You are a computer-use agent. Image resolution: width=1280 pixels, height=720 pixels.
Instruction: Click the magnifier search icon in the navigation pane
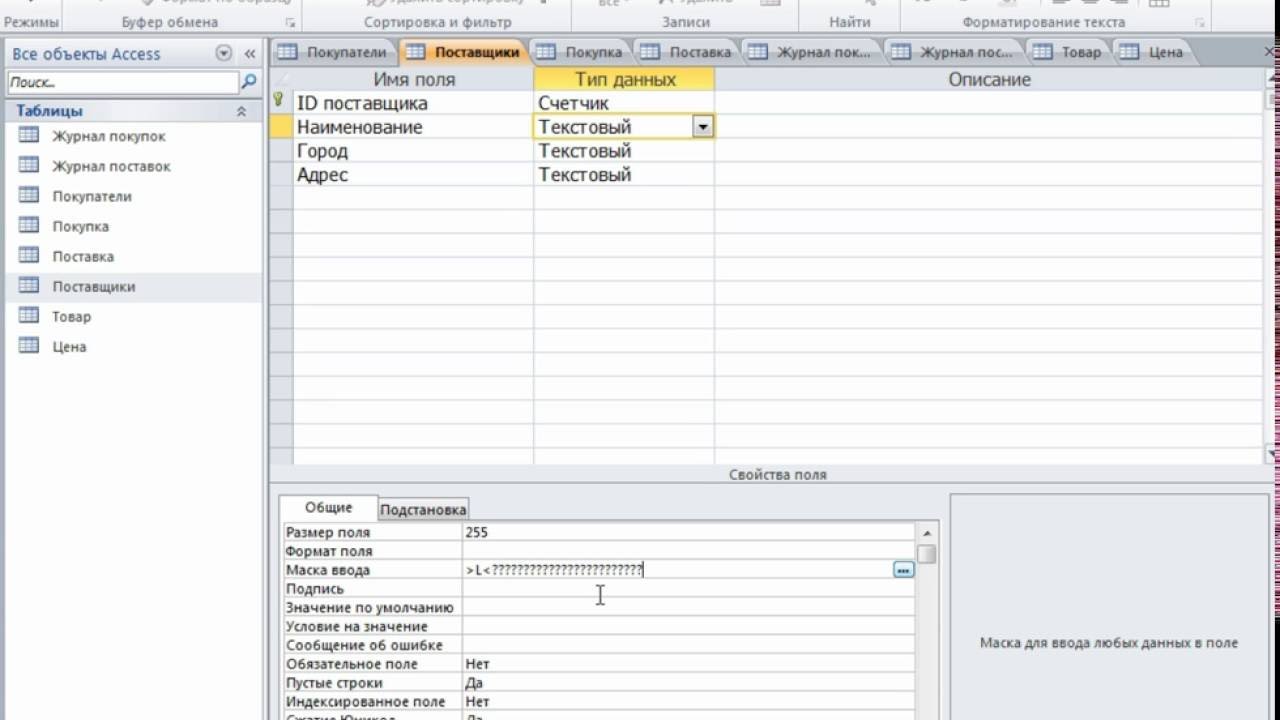[x=249, y=82]
